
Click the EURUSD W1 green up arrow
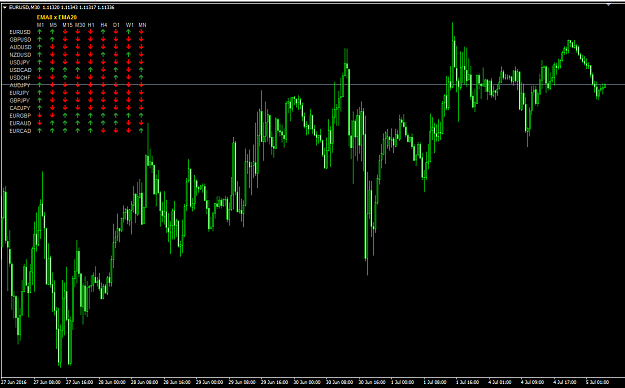point(128,32)
